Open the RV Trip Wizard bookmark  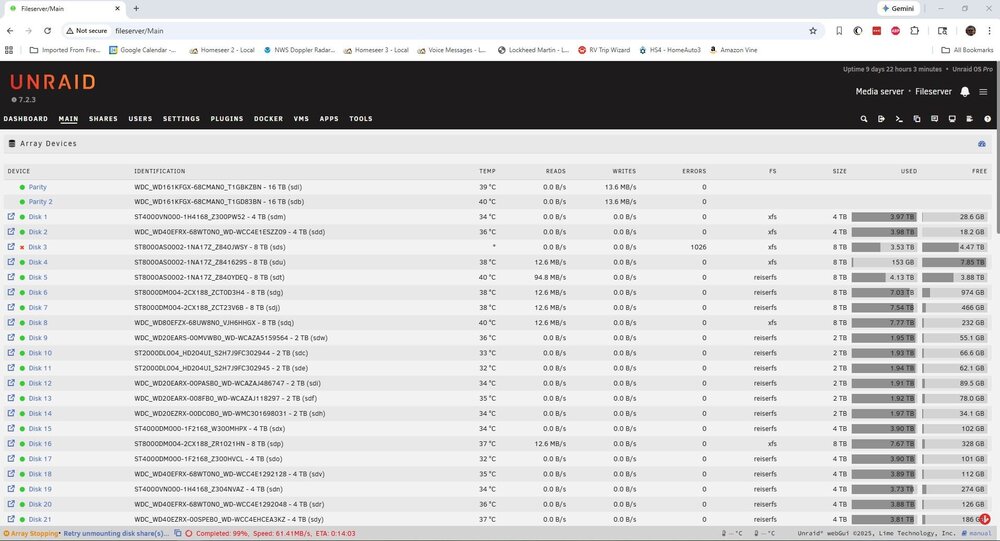(x=604, y=50)
